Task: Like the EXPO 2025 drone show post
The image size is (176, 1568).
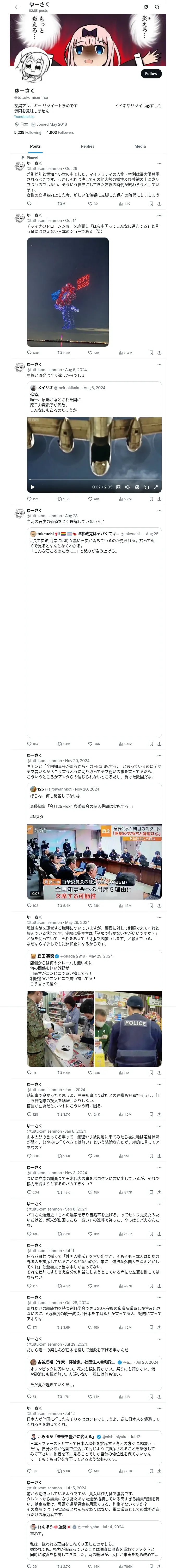Action: [93, 353]
